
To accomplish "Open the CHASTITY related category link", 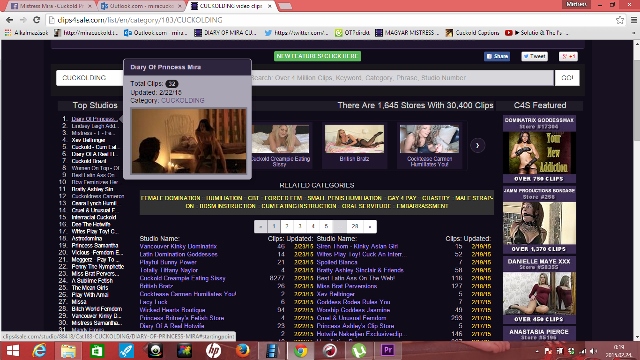I will point(436,198).
